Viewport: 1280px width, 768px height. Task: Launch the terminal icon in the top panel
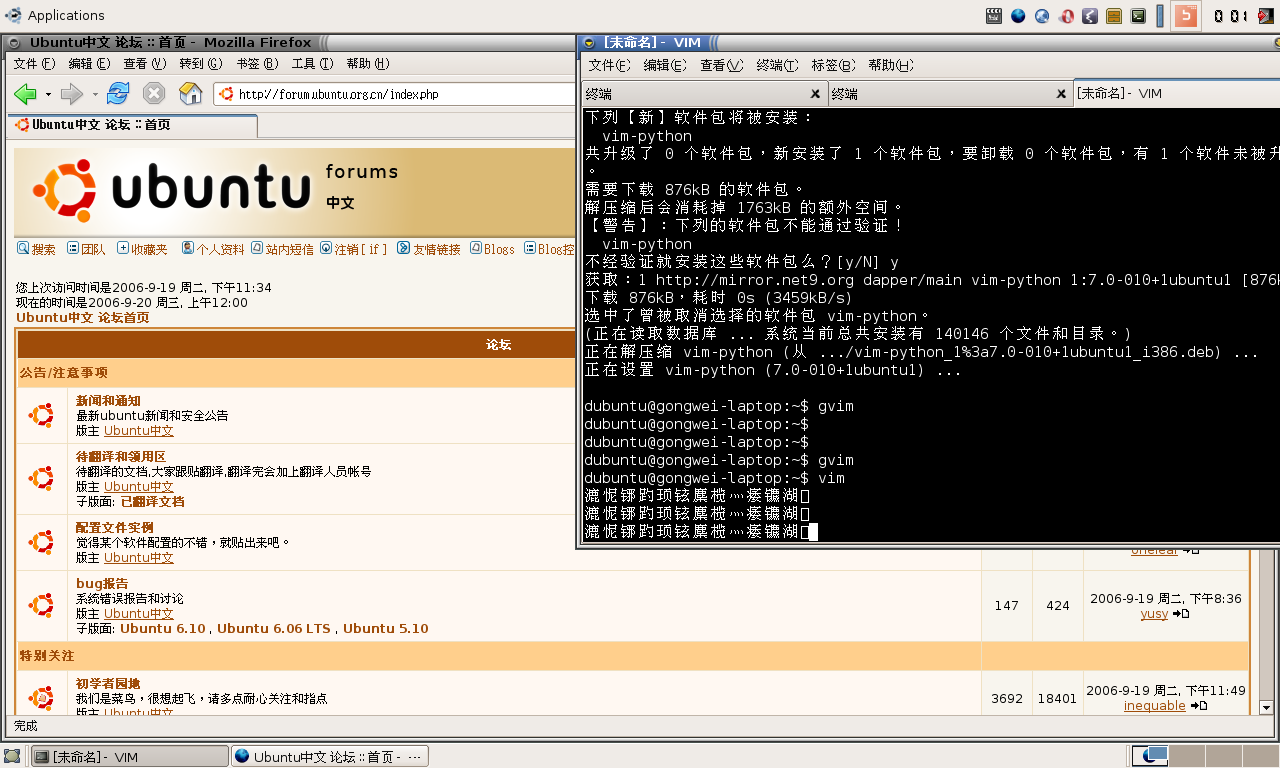[x=1138, y=15]
